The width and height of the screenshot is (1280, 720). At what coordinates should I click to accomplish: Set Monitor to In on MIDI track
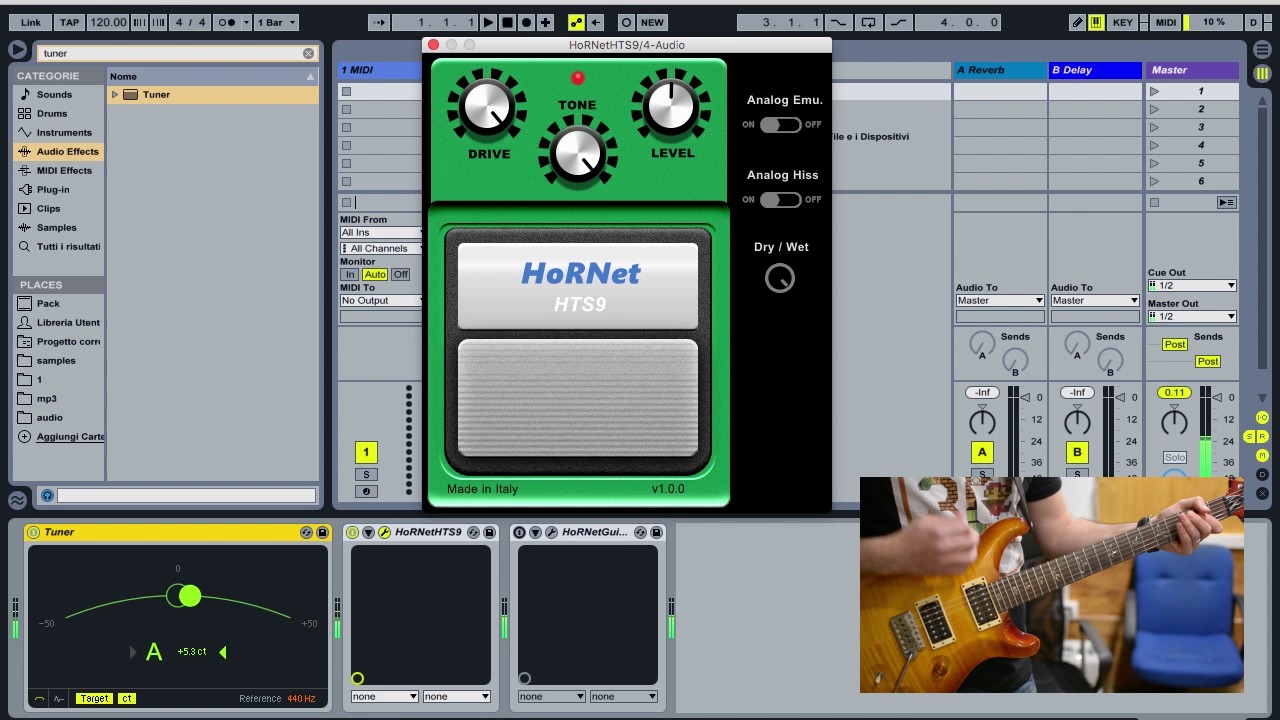349,274
